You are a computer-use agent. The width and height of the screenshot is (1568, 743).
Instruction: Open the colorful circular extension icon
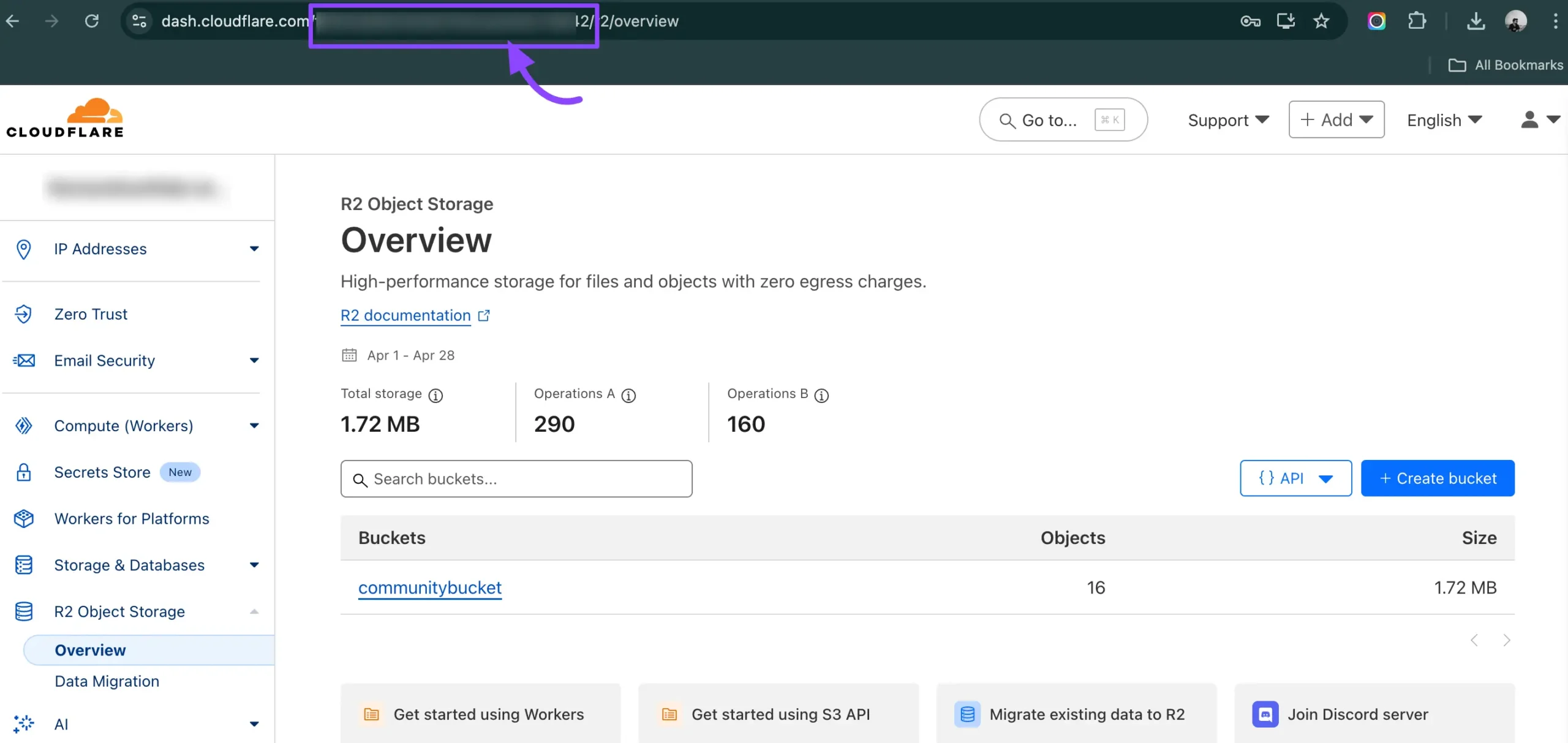(x=1376, y=21)
